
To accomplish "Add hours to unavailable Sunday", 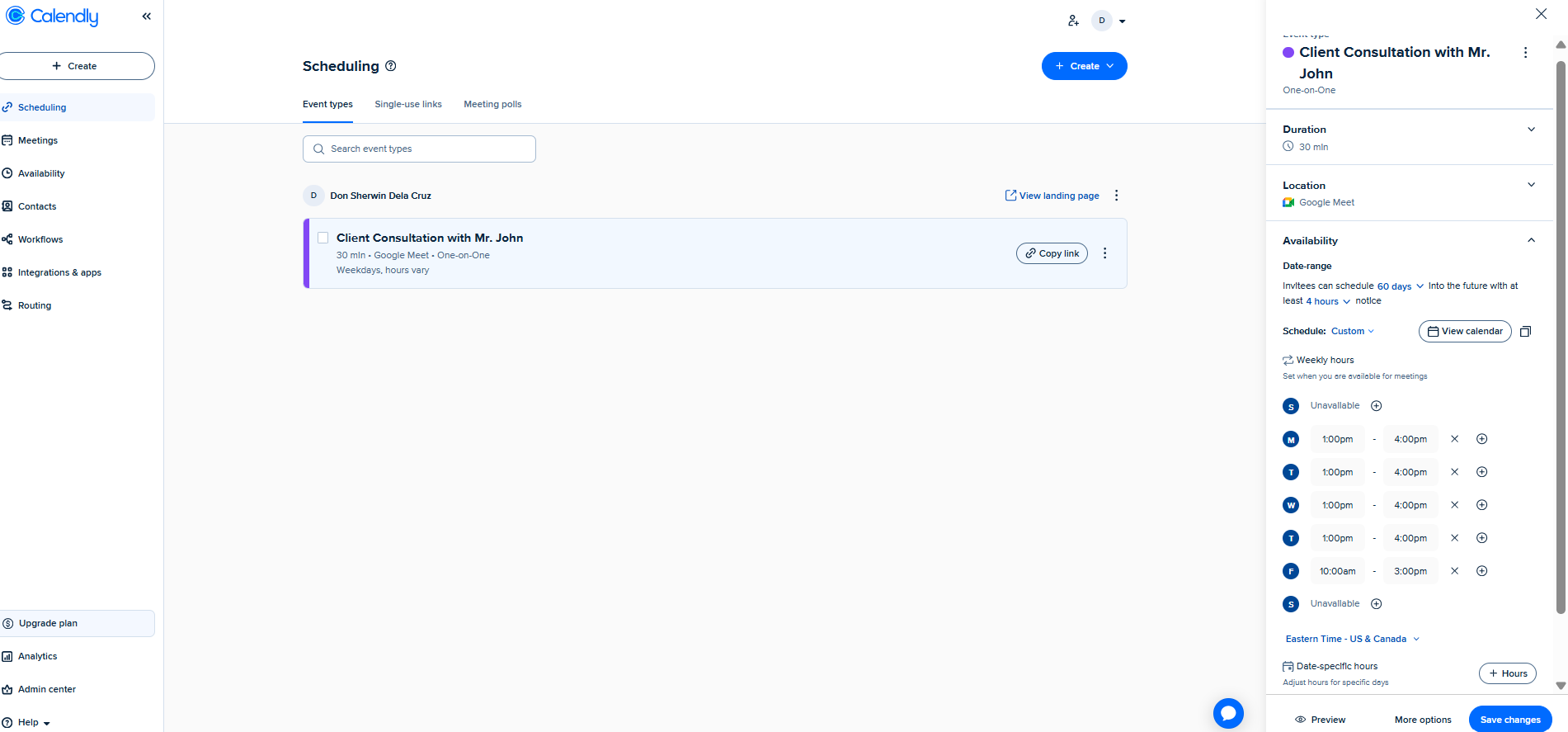I will [x=1376, y=406].
